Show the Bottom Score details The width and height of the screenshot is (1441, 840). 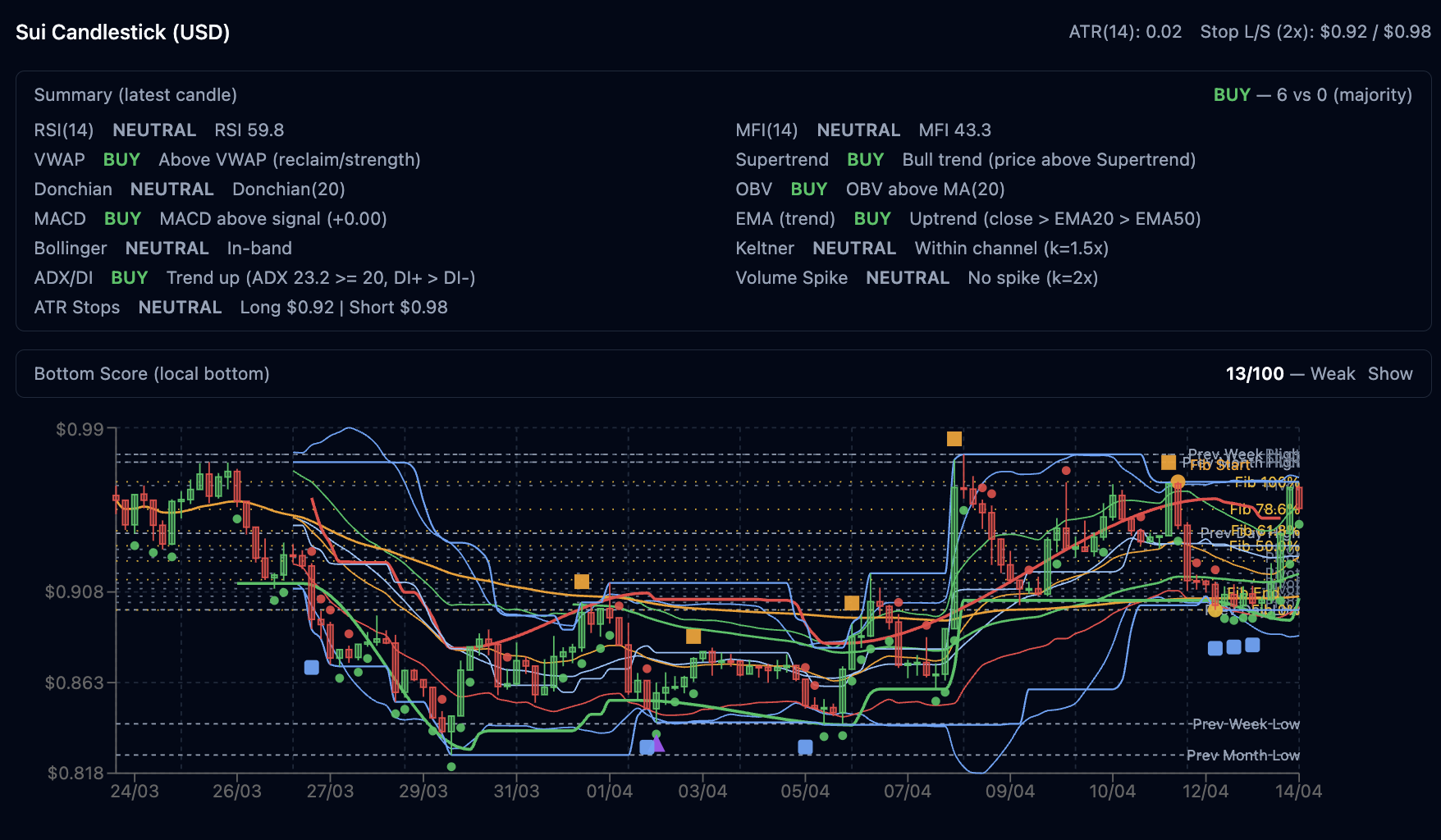click(x=1389, y=374)
